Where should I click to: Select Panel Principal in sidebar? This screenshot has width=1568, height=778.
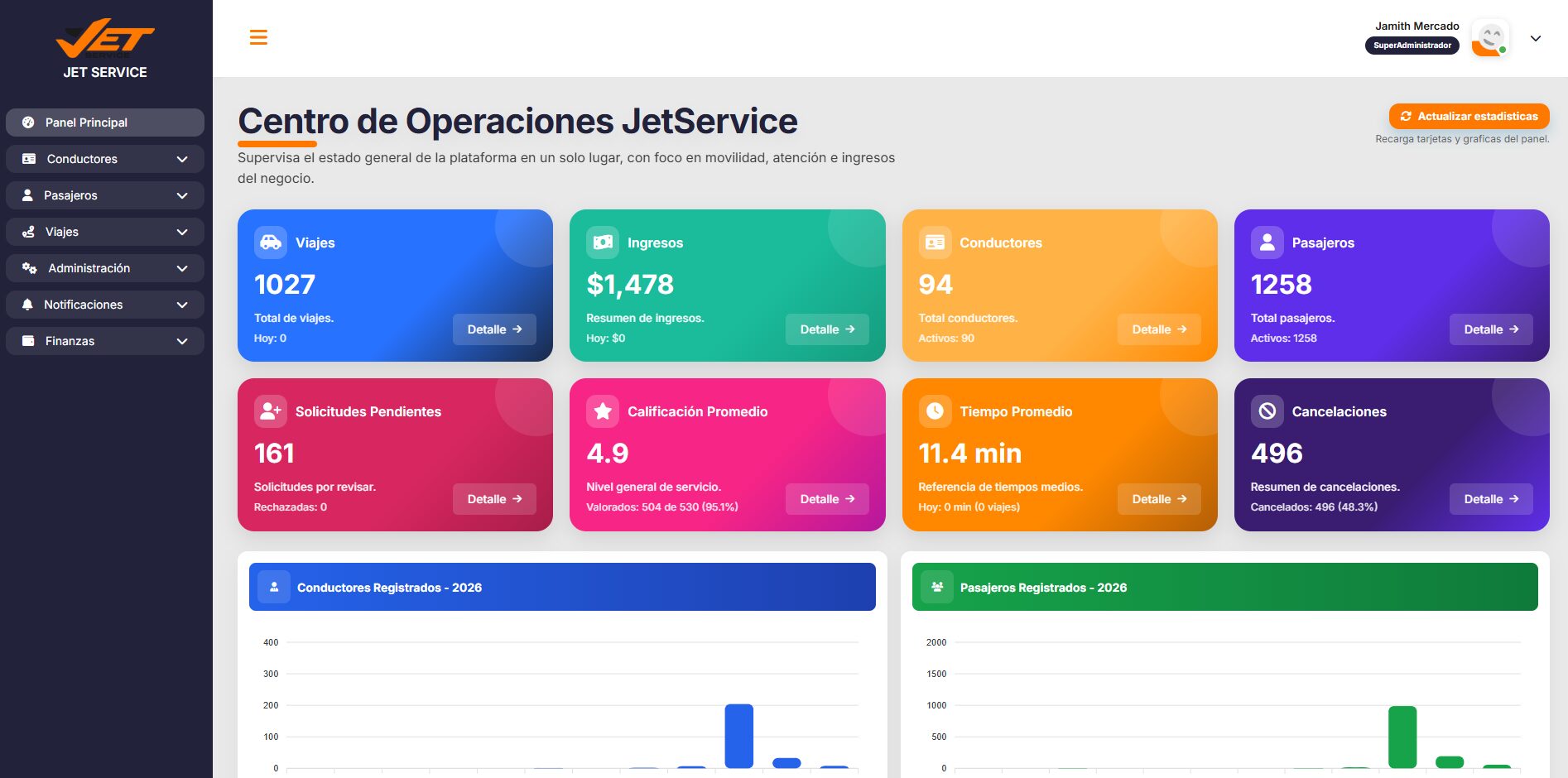(105, 122)
